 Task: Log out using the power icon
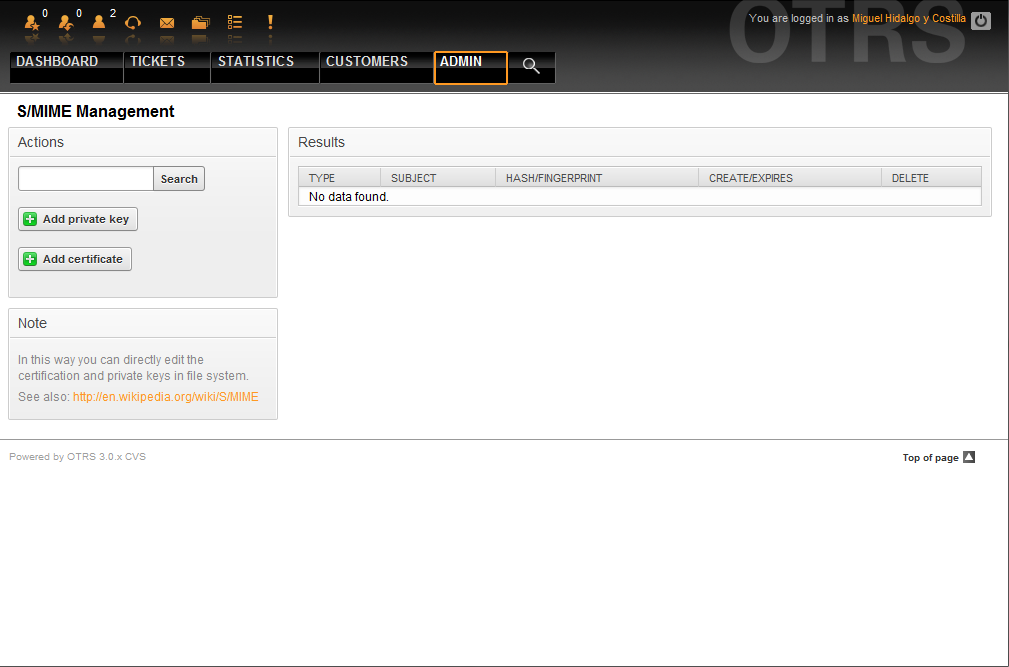(x=981, y=20)
